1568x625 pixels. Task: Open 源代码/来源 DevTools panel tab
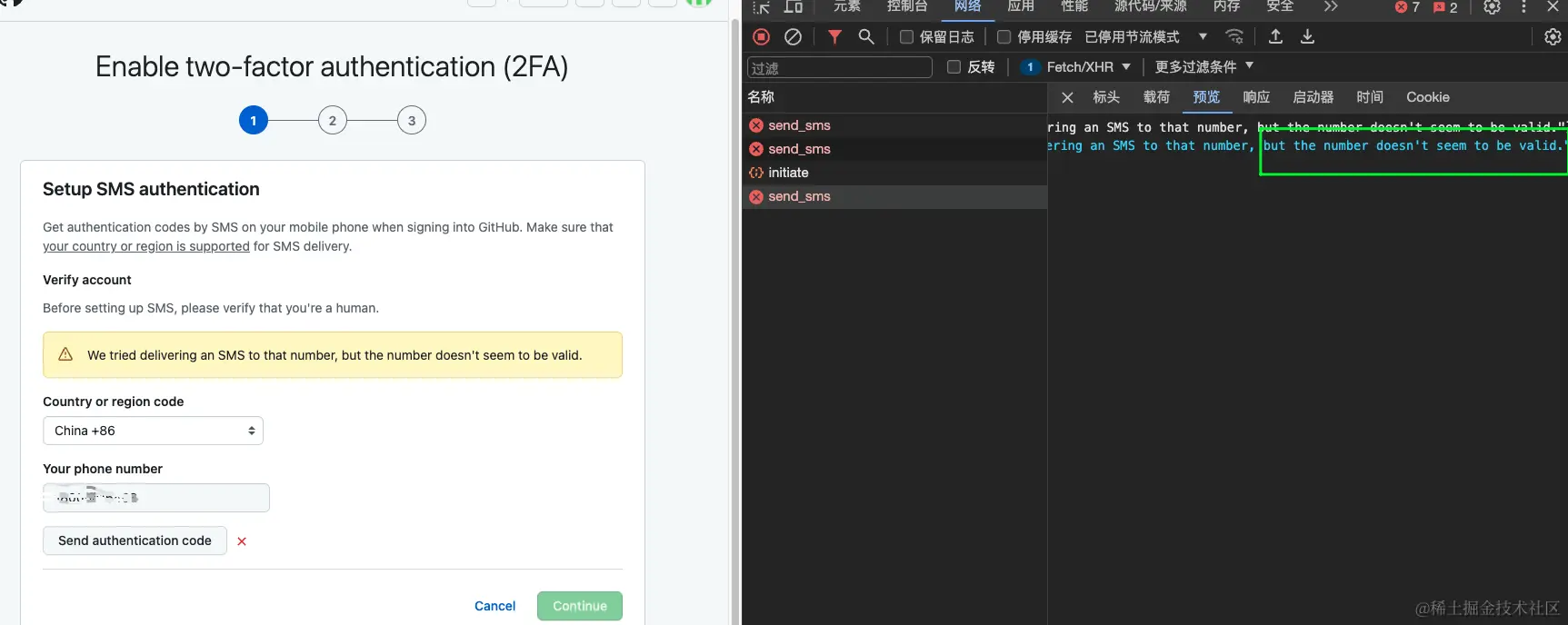1150,6
